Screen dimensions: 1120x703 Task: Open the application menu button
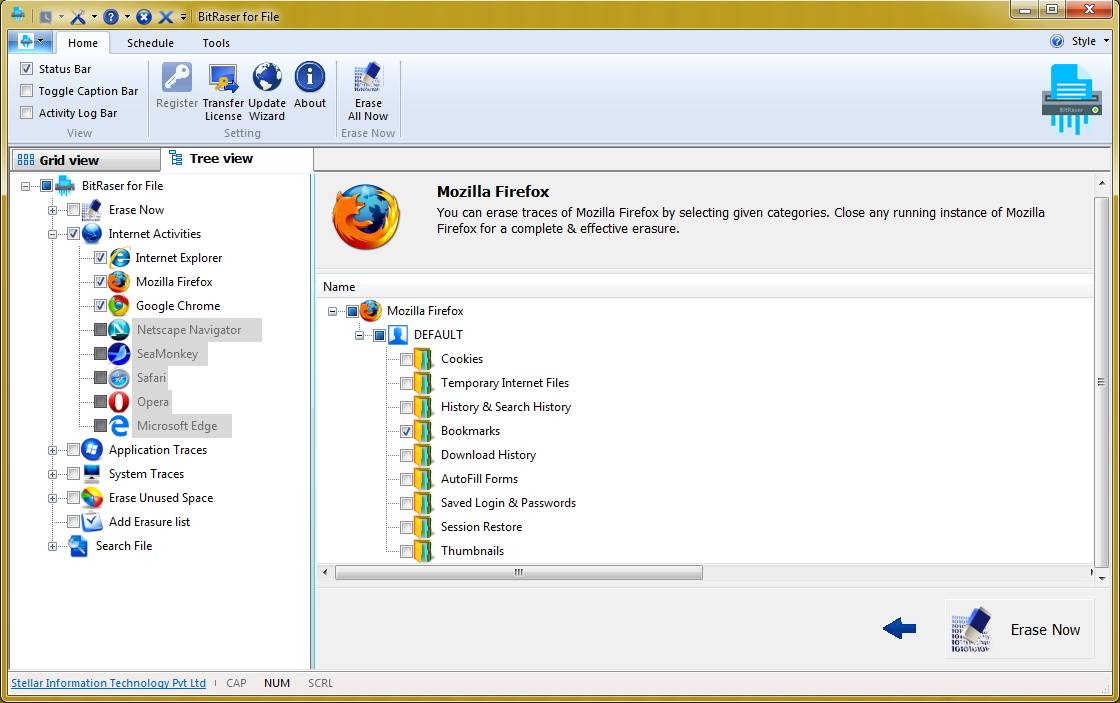pos(31,41)
